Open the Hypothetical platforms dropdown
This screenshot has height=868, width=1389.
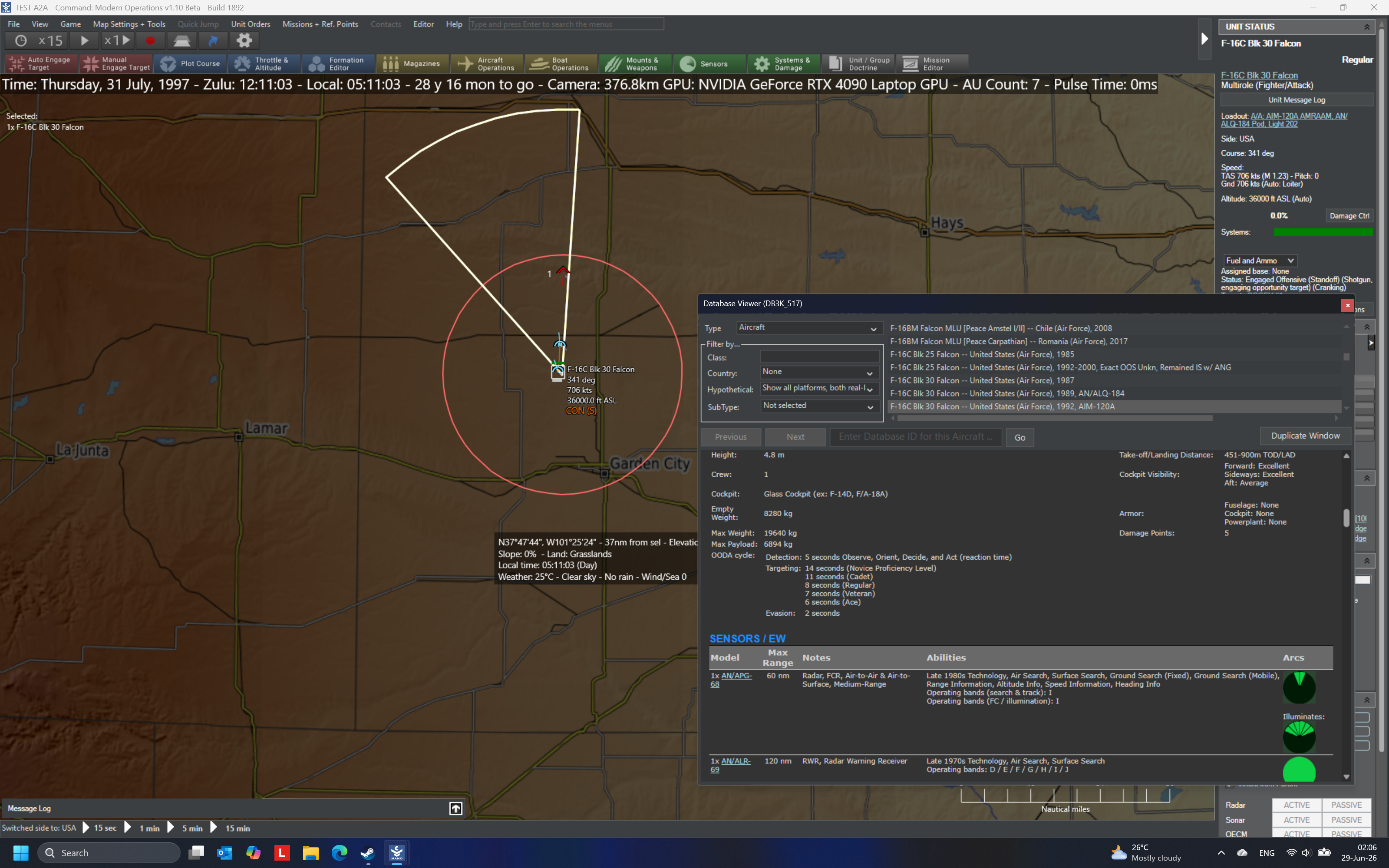coord(819,389)
